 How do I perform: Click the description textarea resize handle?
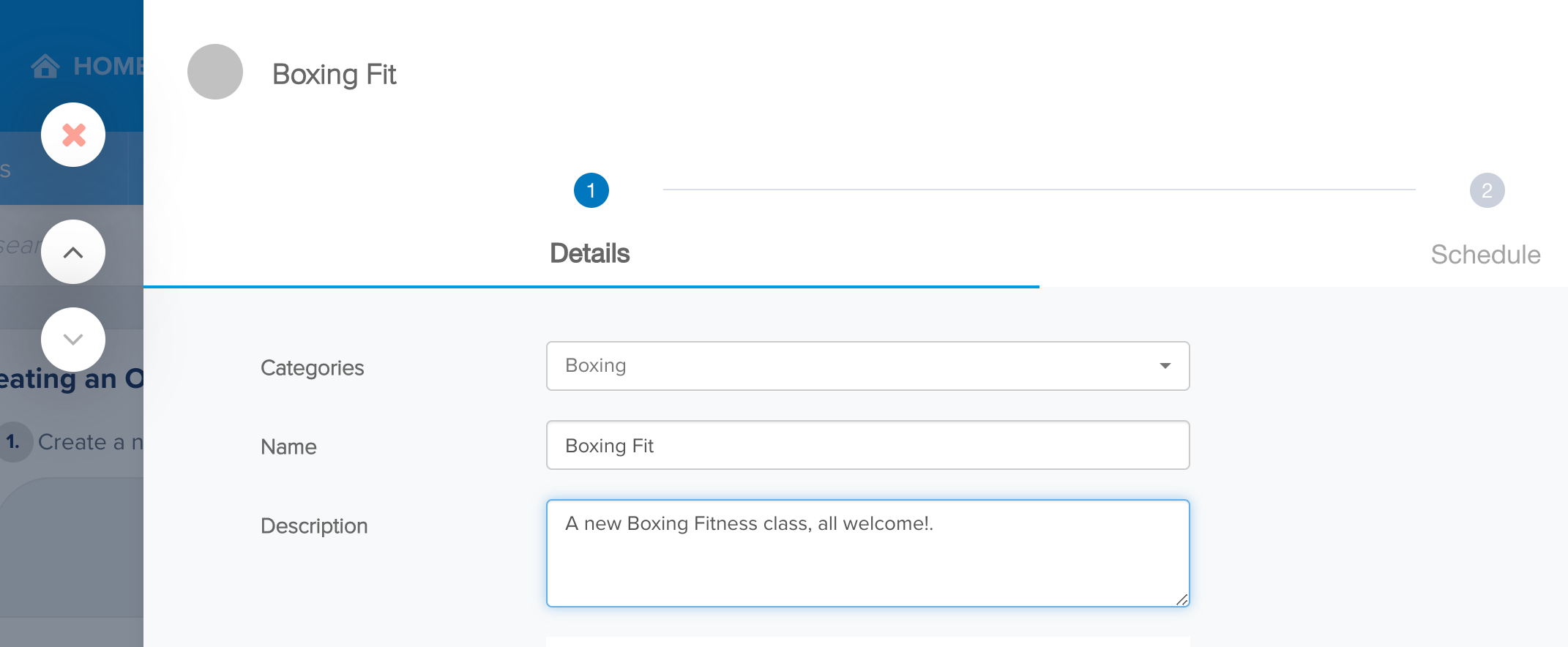1181,599
